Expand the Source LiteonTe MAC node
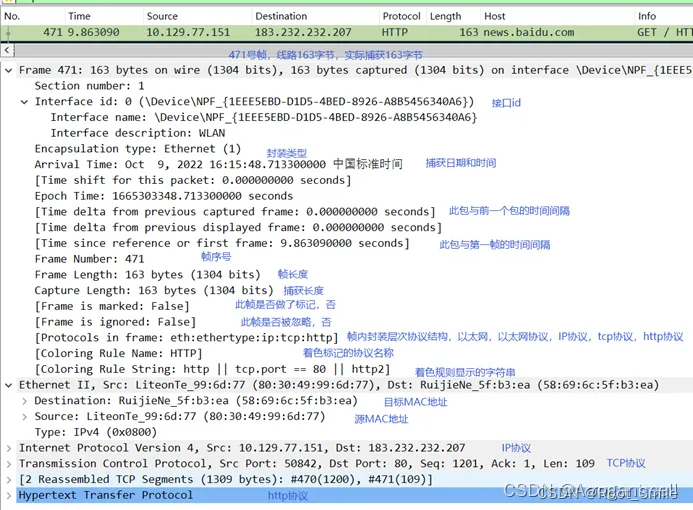693x510 pixels. (25, 416)
